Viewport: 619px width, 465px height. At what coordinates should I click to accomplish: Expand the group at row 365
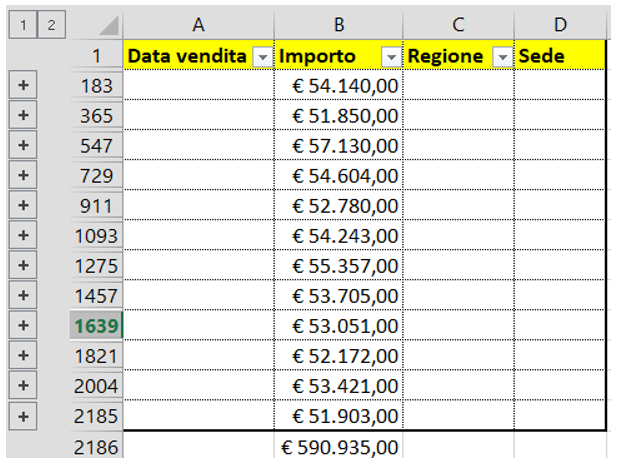[x=23, y=114]
